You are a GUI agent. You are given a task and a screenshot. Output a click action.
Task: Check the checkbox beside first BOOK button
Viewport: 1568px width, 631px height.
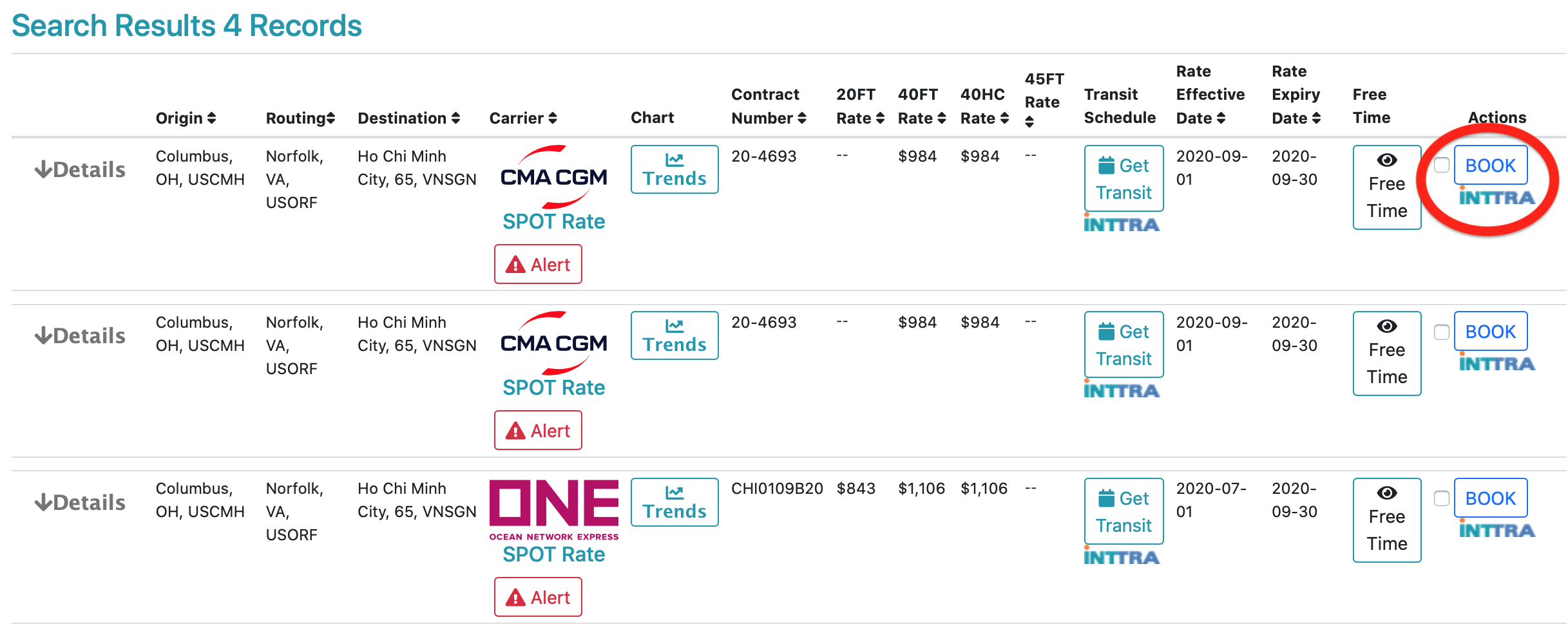coord(1441,165)
